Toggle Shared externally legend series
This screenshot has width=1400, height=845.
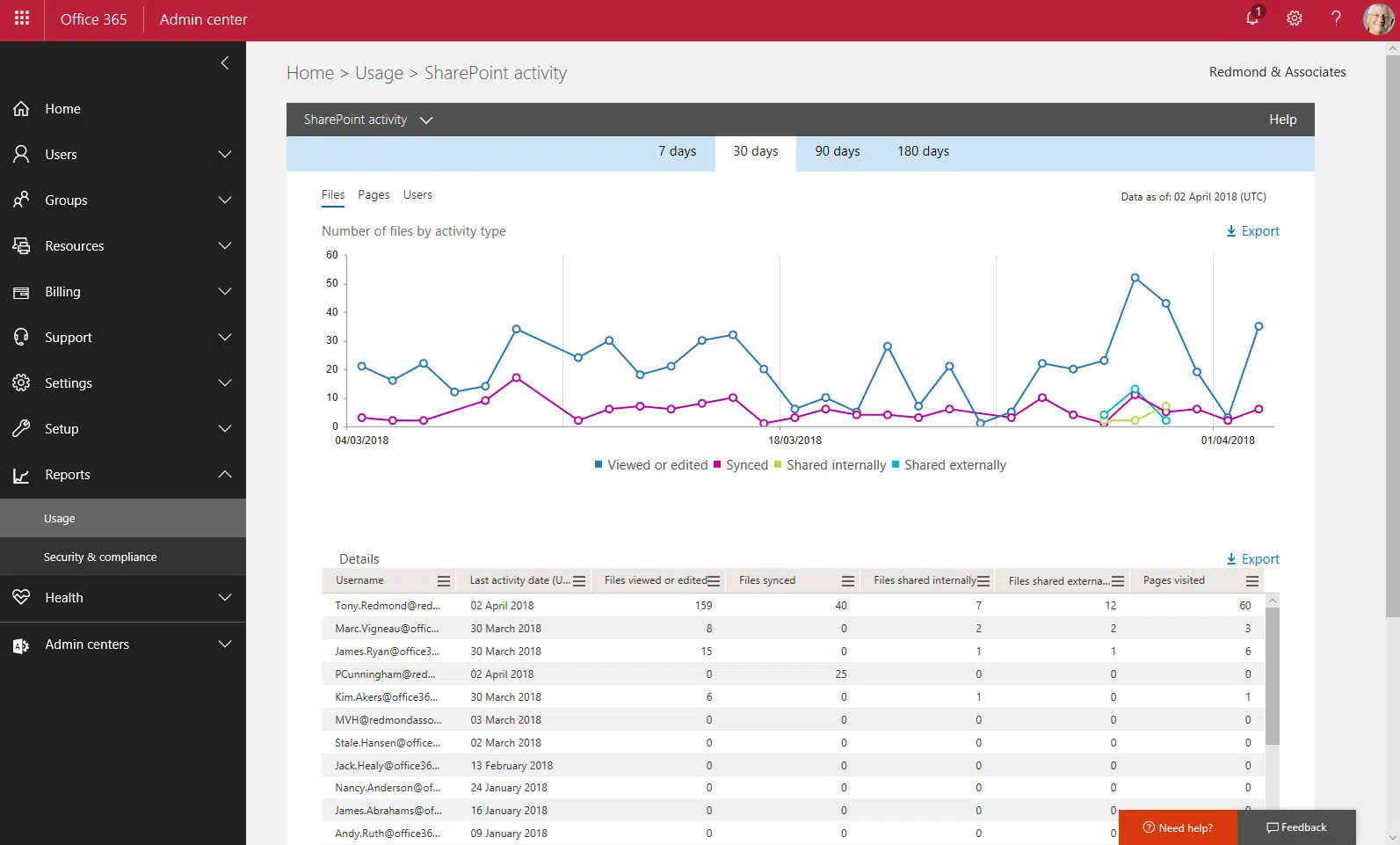(x=948, y=465)
